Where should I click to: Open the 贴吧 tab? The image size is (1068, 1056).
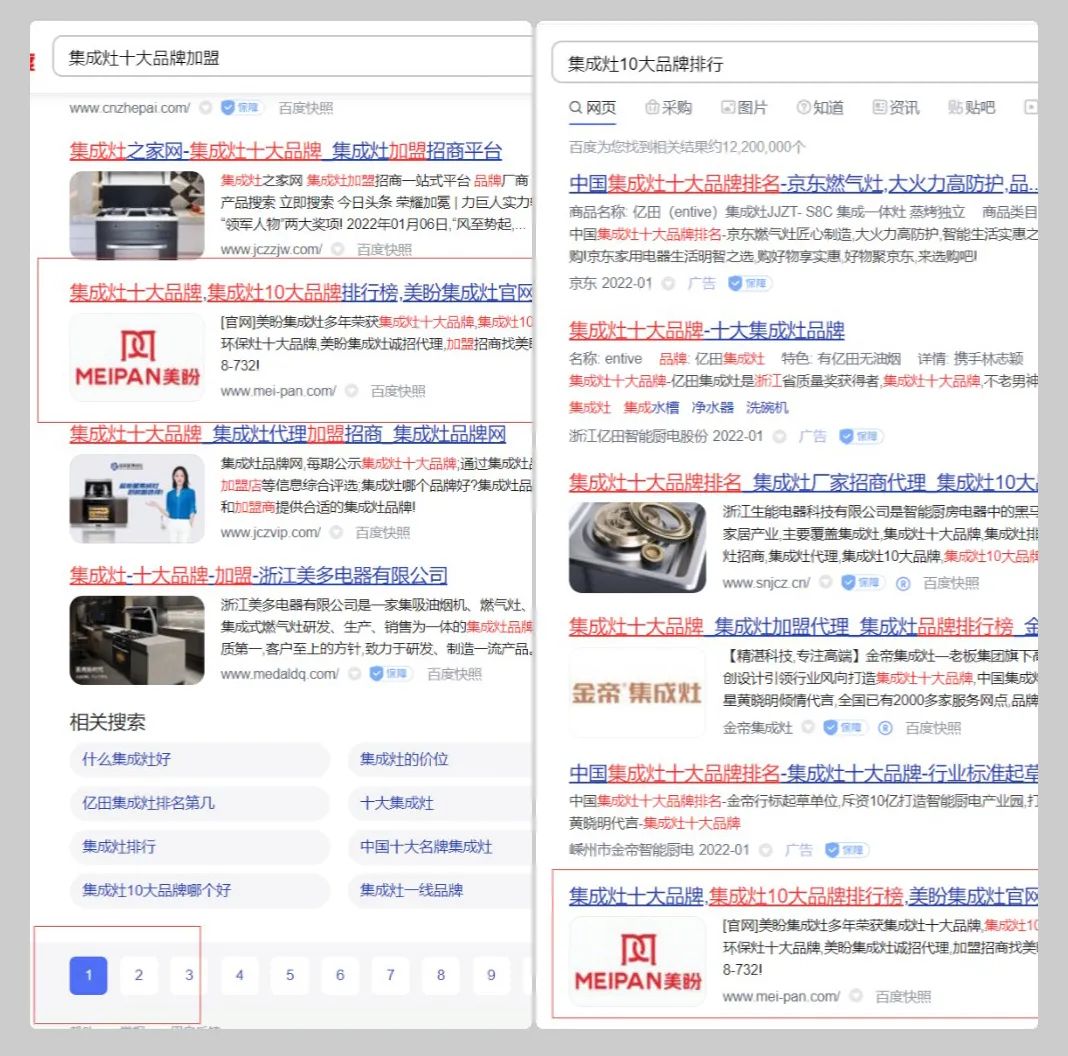pos(972,108)
